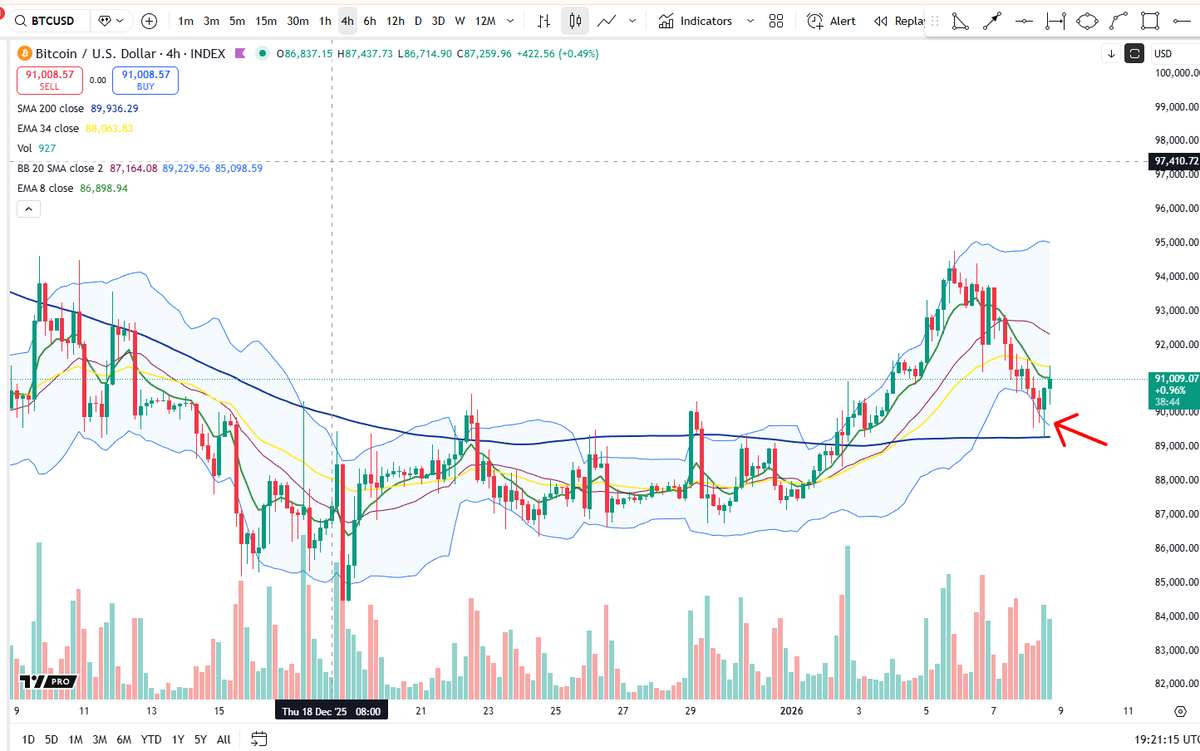Select the curve drawing tool
1200x751 pixels.
tap(1118, 20)
